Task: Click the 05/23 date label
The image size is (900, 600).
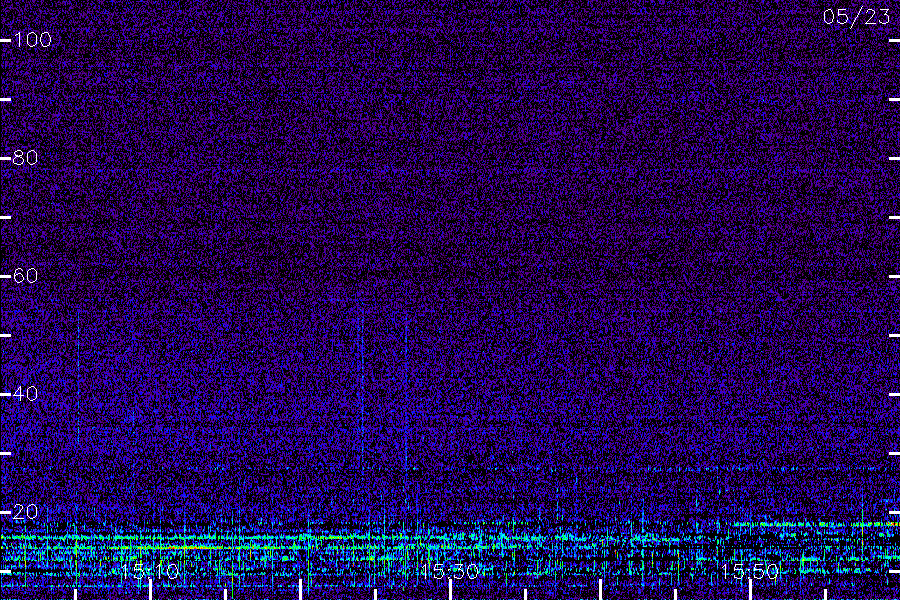Action: click(856, 17)
